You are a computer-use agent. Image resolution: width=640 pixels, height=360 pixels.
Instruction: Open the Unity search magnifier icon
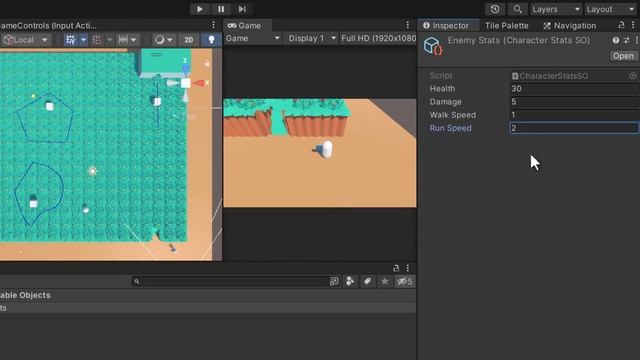[517, 9]
